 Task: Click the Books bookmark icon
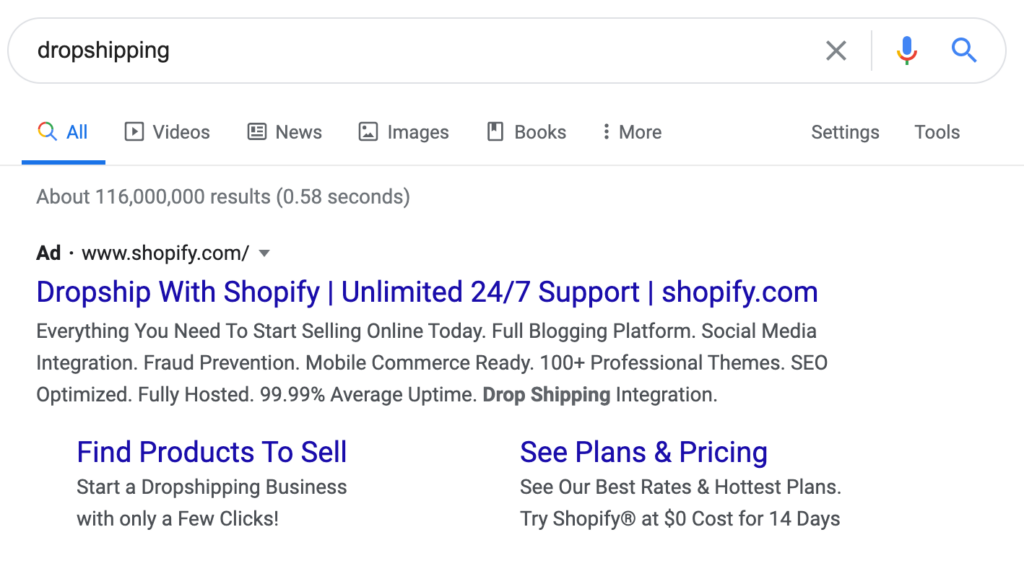tap(496, 132)
